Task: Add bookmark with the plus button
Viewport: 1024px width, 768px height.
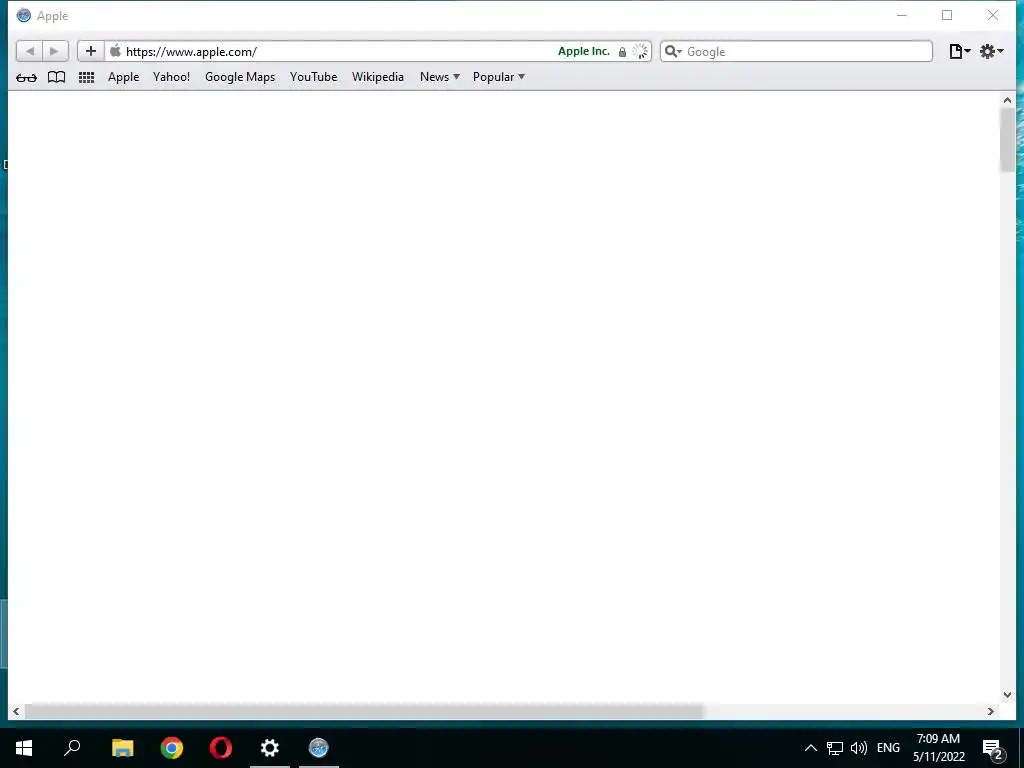Action: [91, 51]
